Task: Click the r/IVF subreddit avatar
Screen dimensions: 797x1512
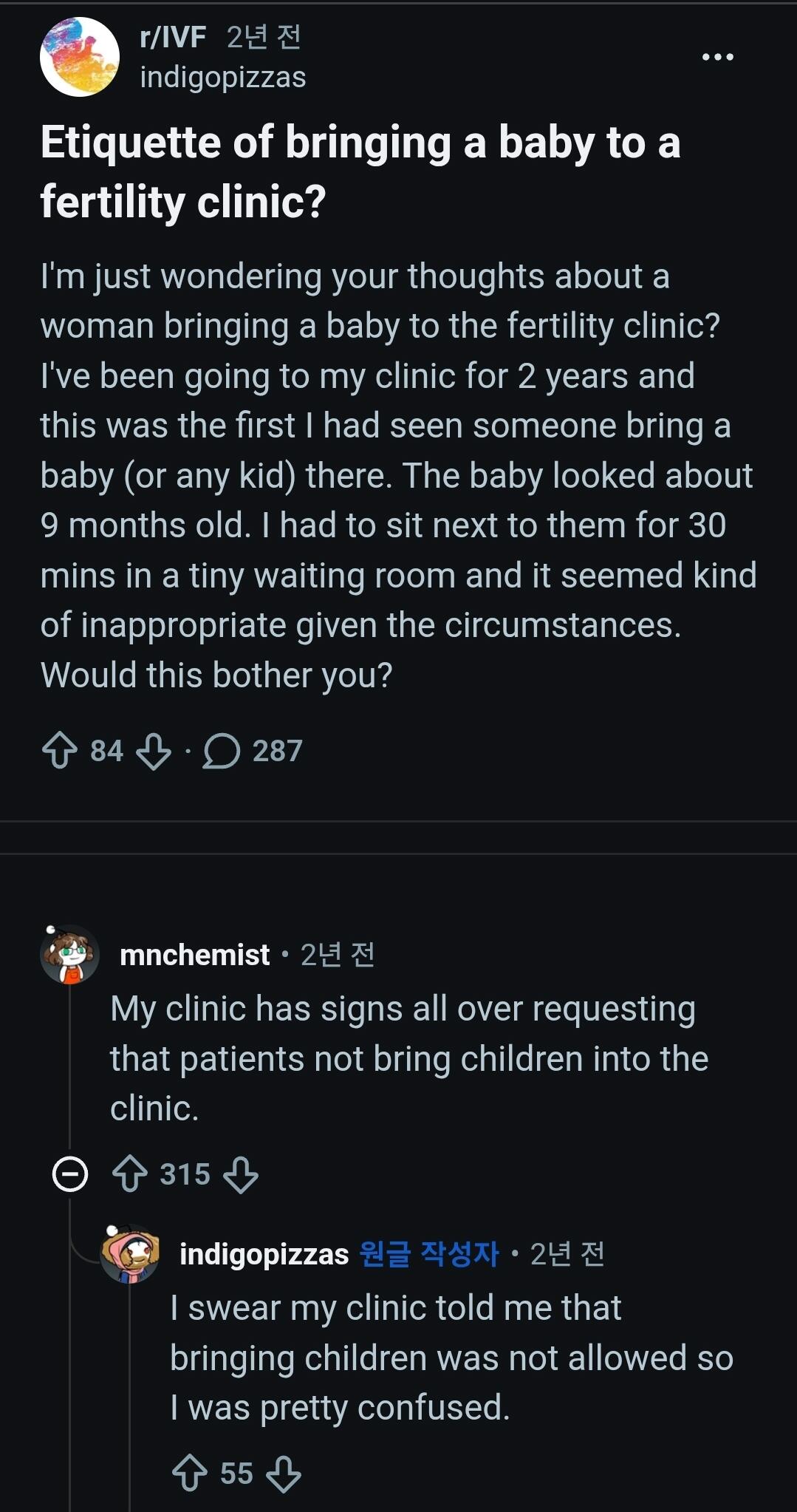Action: (80, 57)
